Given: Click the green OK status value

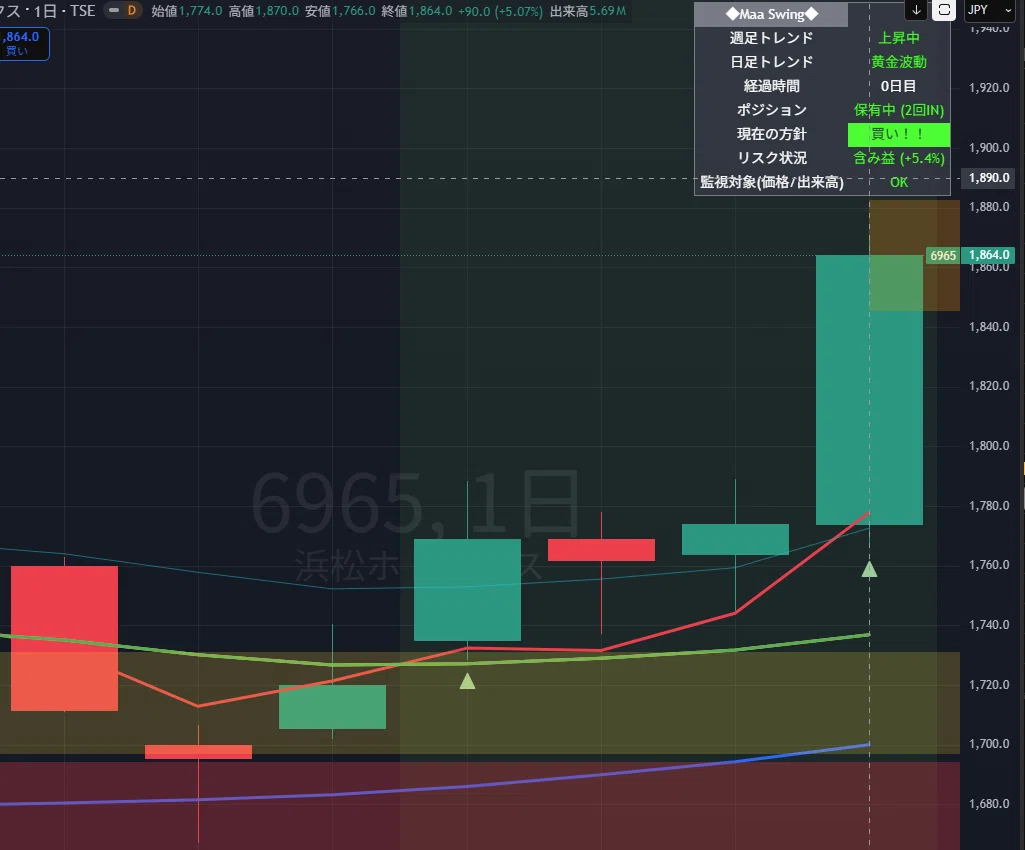Looking at the screenshot, I should (x=899, y=182).
